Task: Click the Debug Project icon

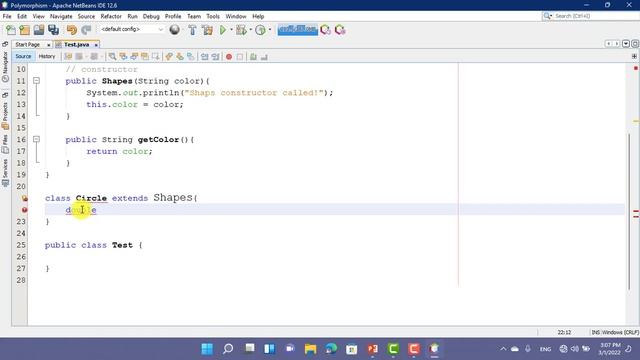Action: coord(241,30)
